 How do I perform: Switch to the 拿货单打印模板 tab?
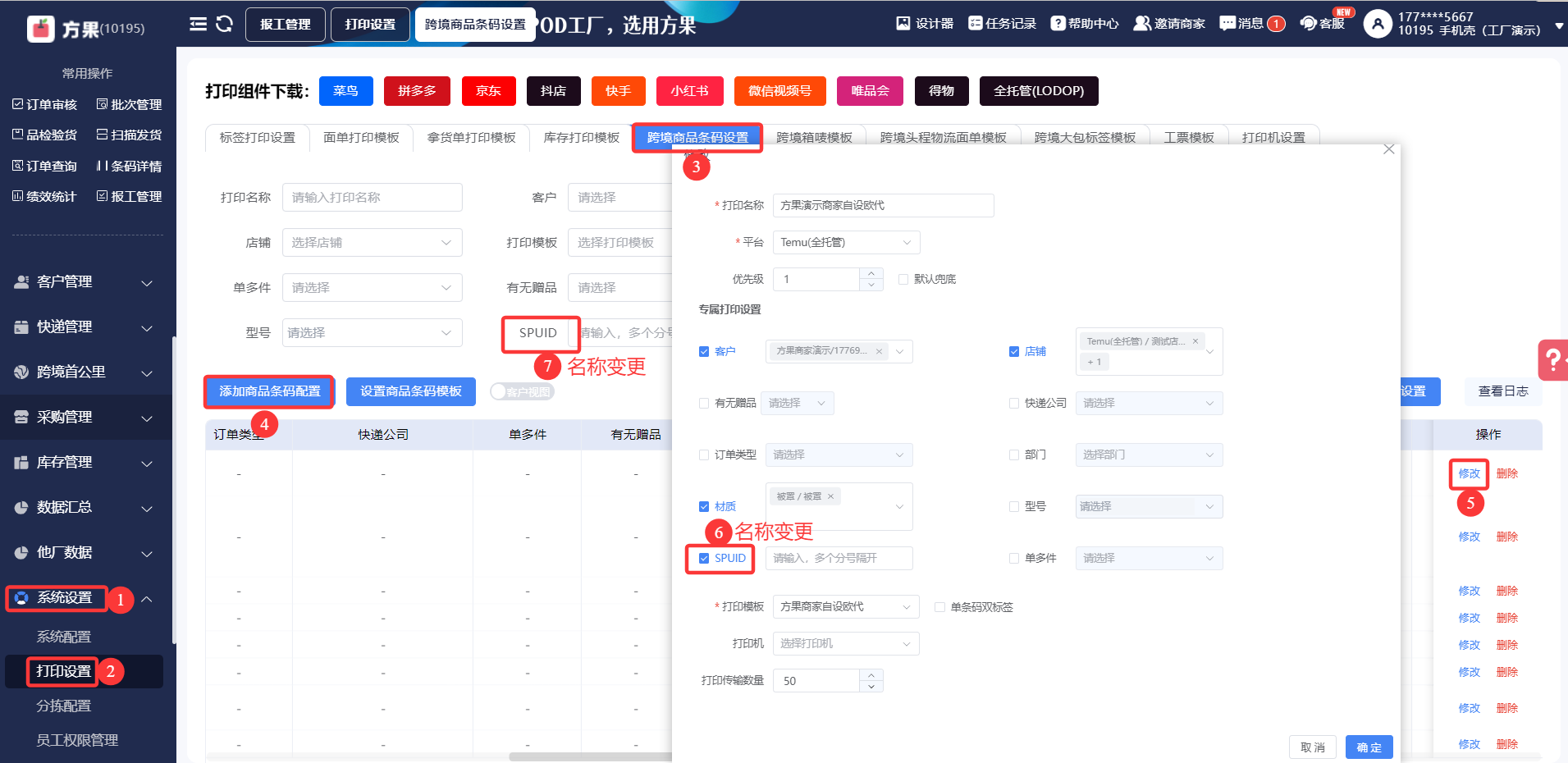tap(472, 138)
